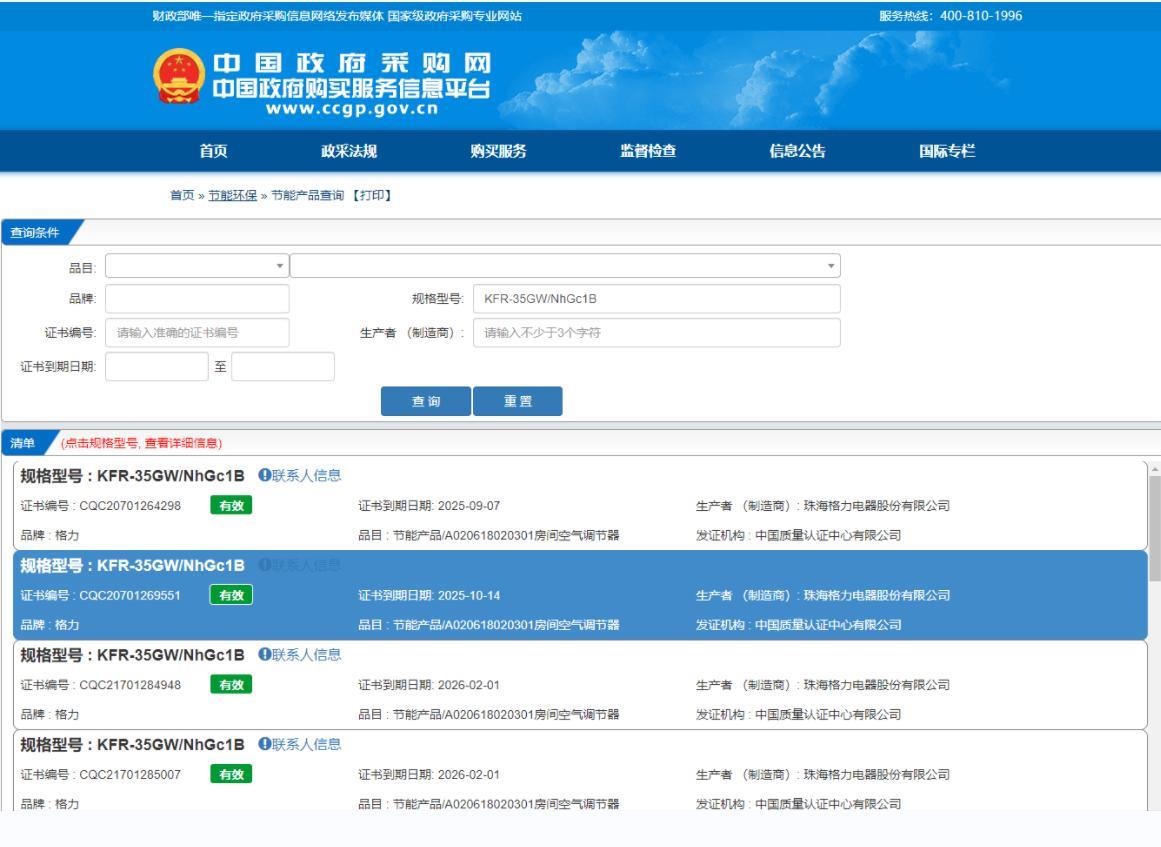Open 政采法规 navigation item
Viewport: 1161px width, 847px height.
click(x=349, y=151)
